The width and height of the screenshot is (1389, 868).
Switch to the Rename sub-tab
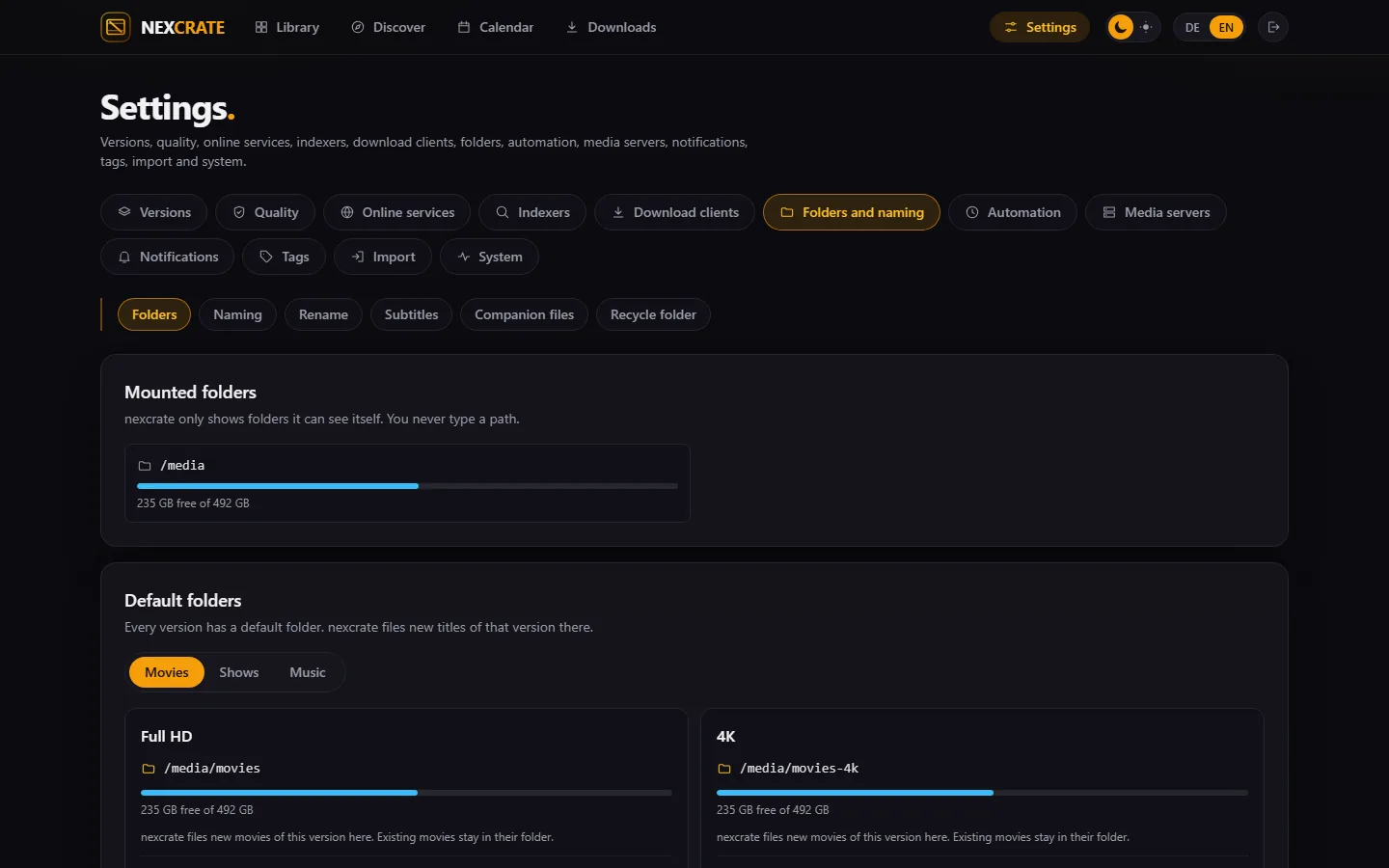323,314
